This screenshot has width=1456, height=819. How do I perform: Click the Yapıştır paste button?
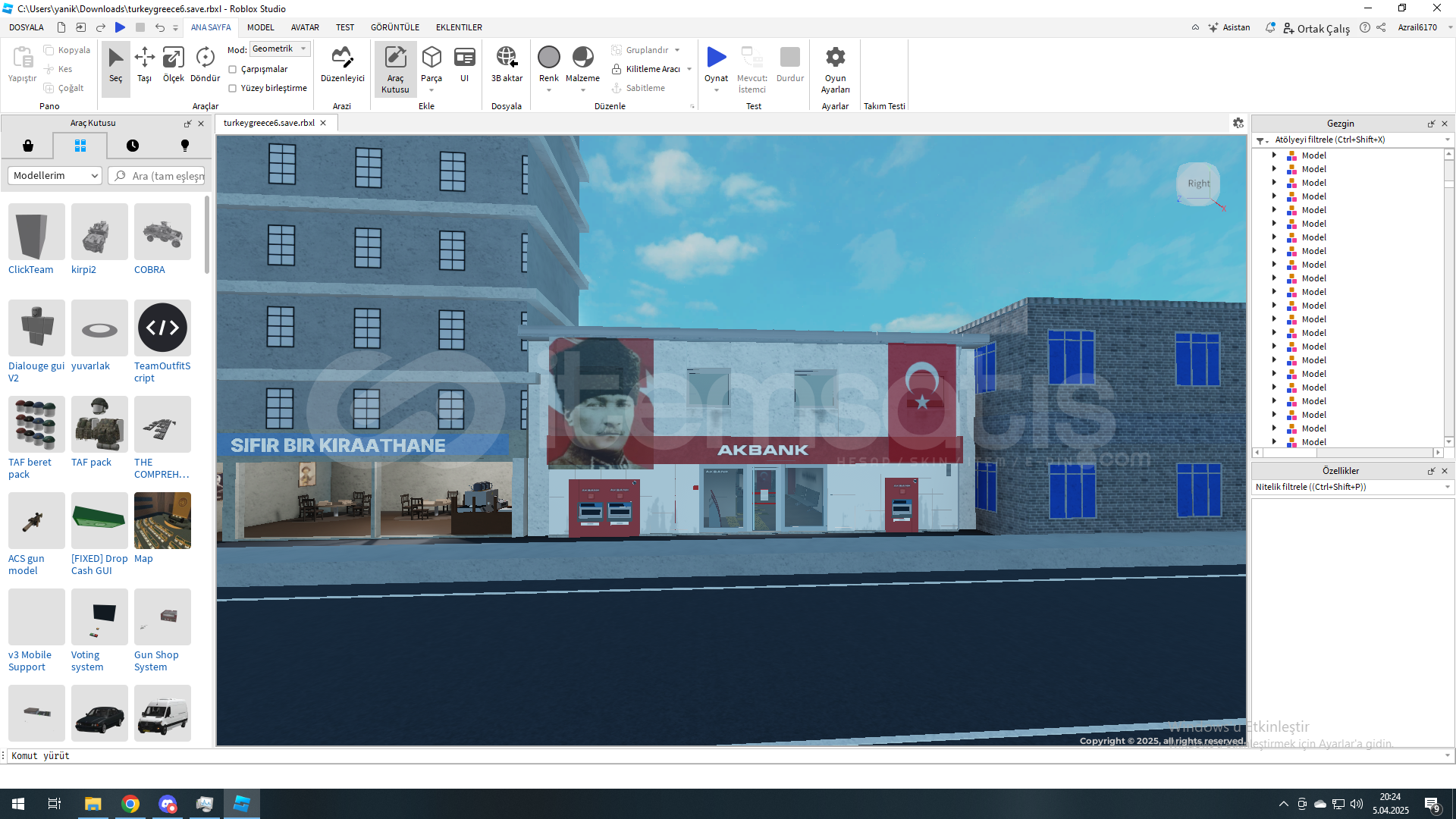22,64
